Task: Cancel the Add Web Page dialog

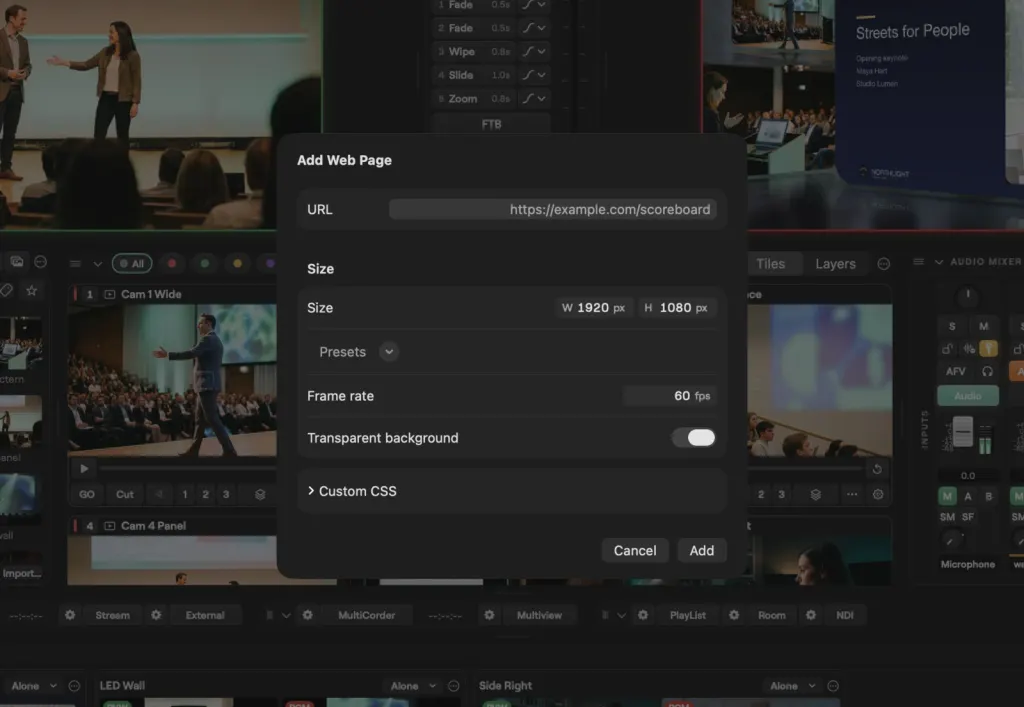Action: tap(635, 550)
